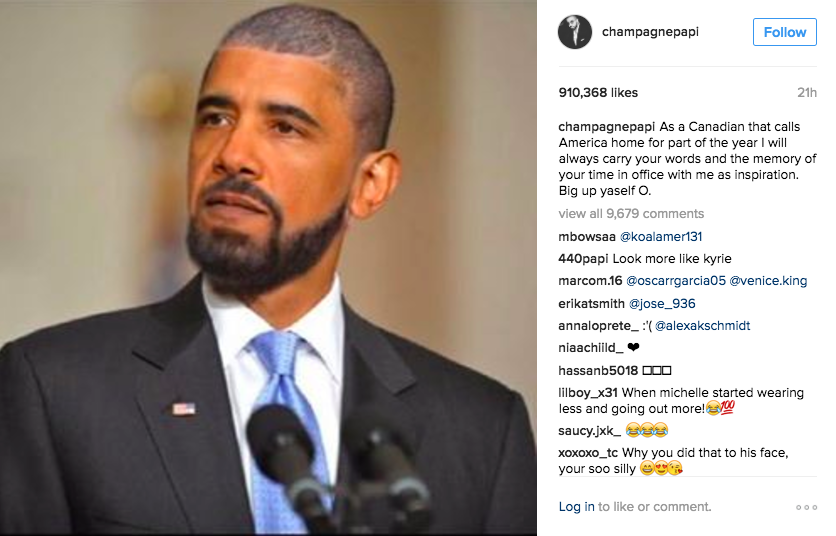Open hassanb5018 commenter profile
Viewport: 836px width, 536px height.
click(598, 370)
